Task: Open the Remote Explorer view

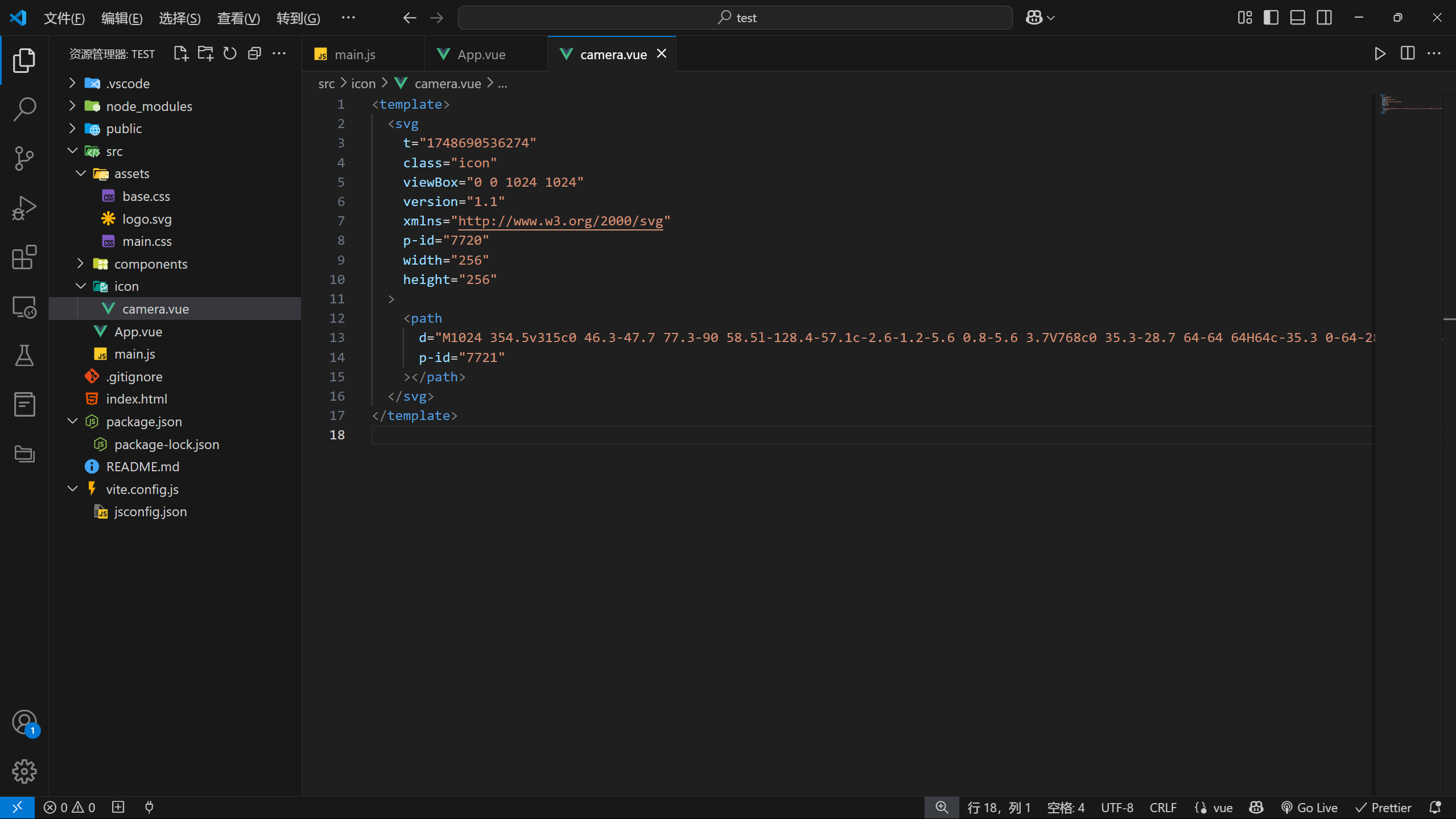Action: pyautogui.click(x=24, y=307)
